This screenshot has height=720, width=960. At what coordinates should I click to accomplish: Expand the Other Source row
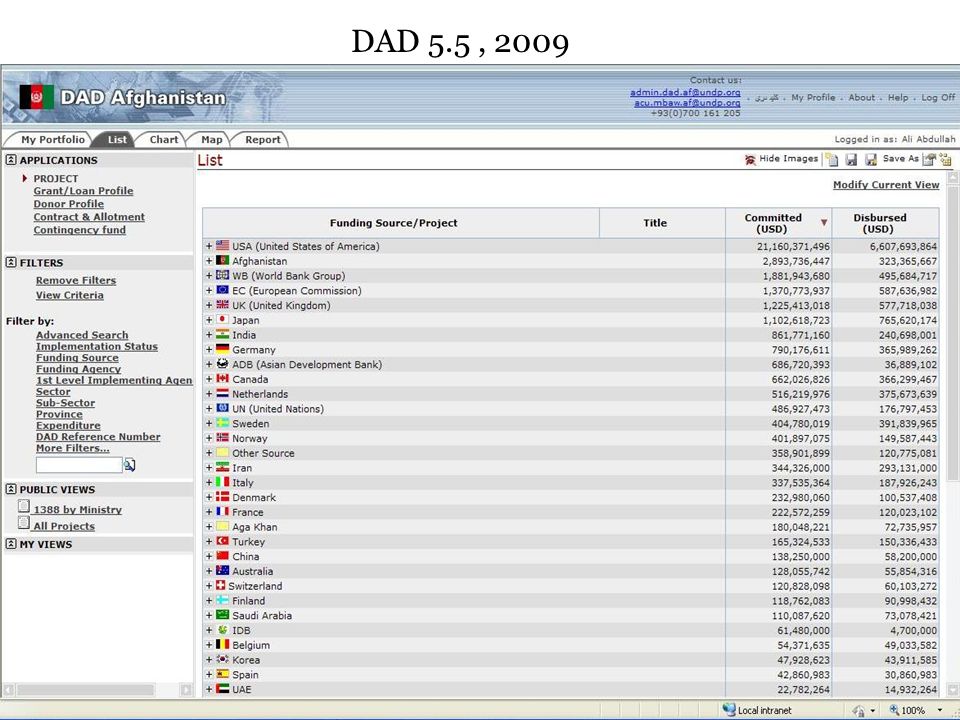tap(209, 453)
